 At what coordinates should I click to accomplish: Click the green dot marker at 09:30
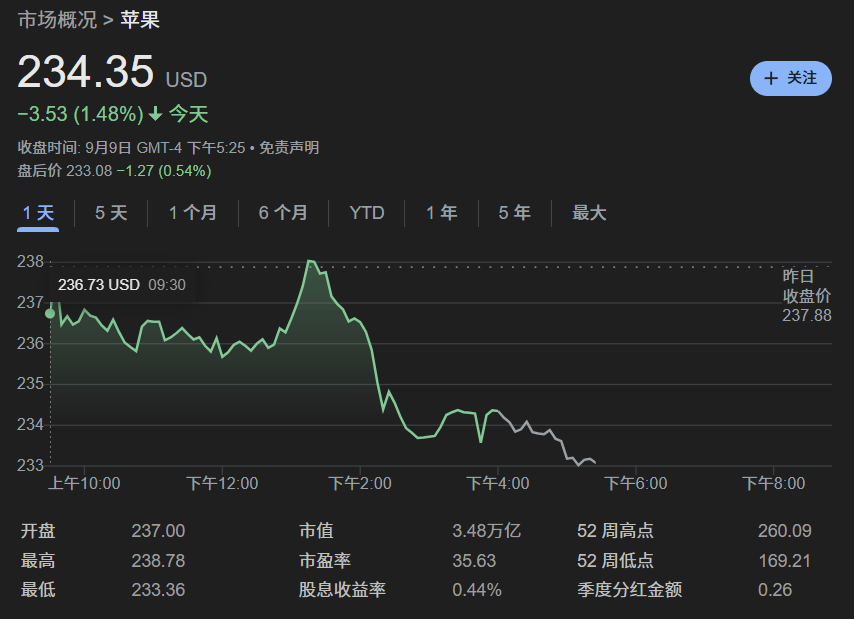tap(50, 313)
